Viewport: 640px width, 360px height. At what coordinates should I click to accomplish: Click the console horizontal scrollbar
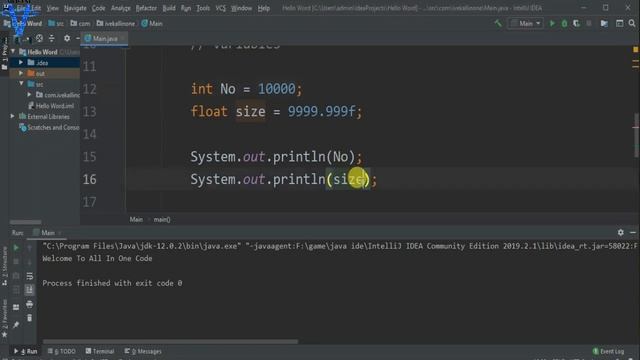point(170,341)
